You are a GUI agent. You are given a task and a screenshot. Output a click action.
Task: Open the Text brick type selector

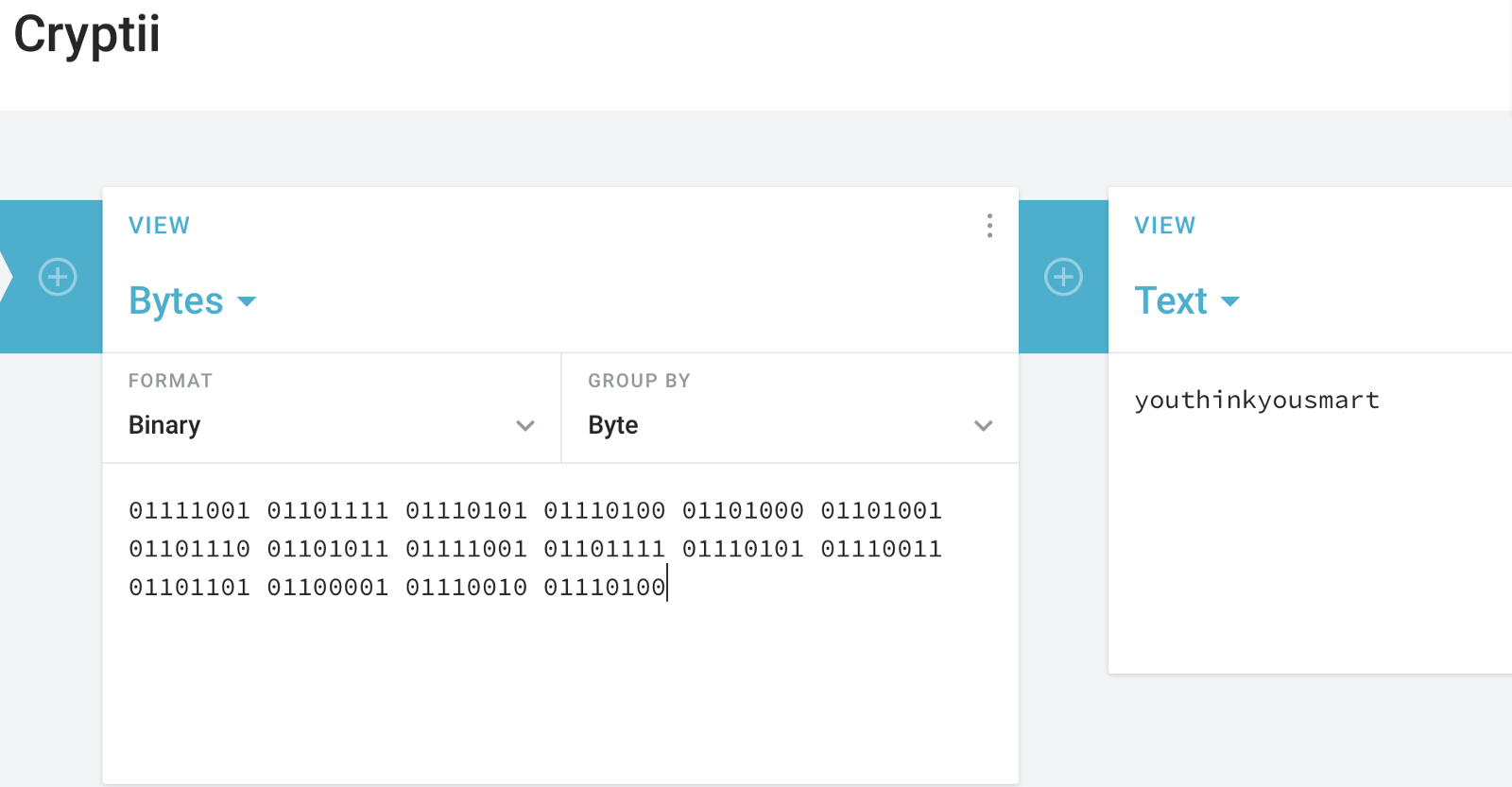(1187, 301)
